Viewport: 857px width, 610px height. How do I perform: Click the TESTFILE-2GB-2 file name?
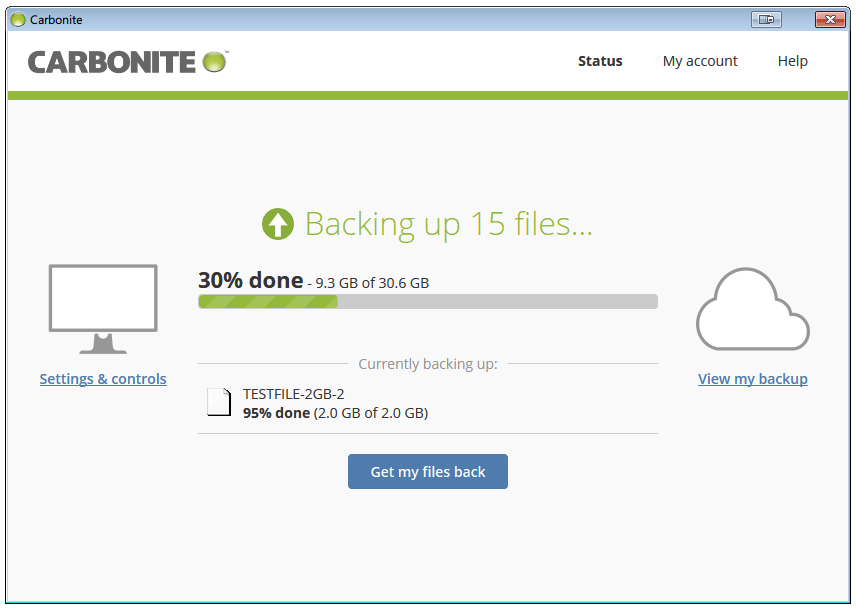[x=294, y=394]
